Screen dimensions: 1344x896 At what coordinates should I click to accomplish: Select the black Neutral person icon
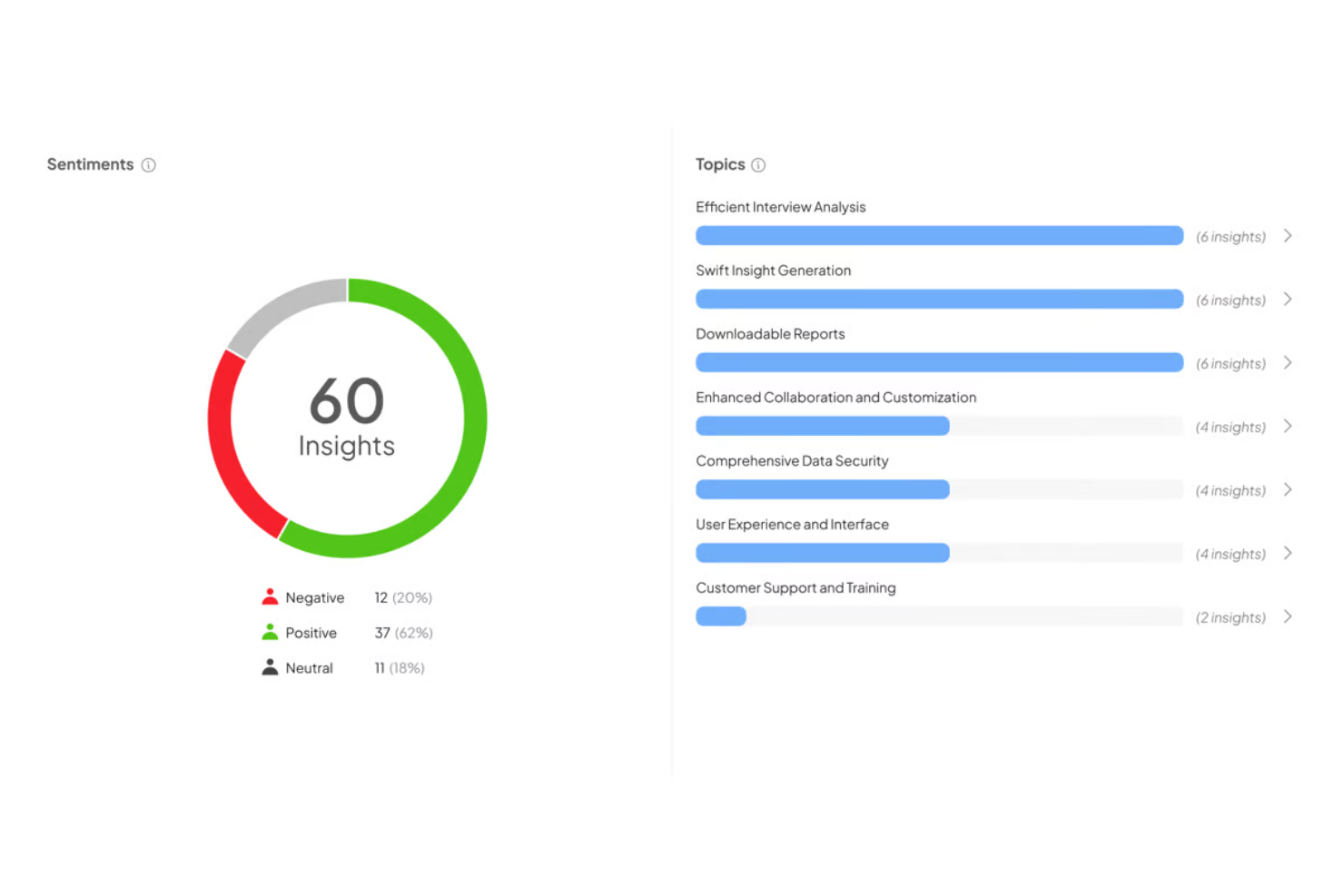pos(270,667)
